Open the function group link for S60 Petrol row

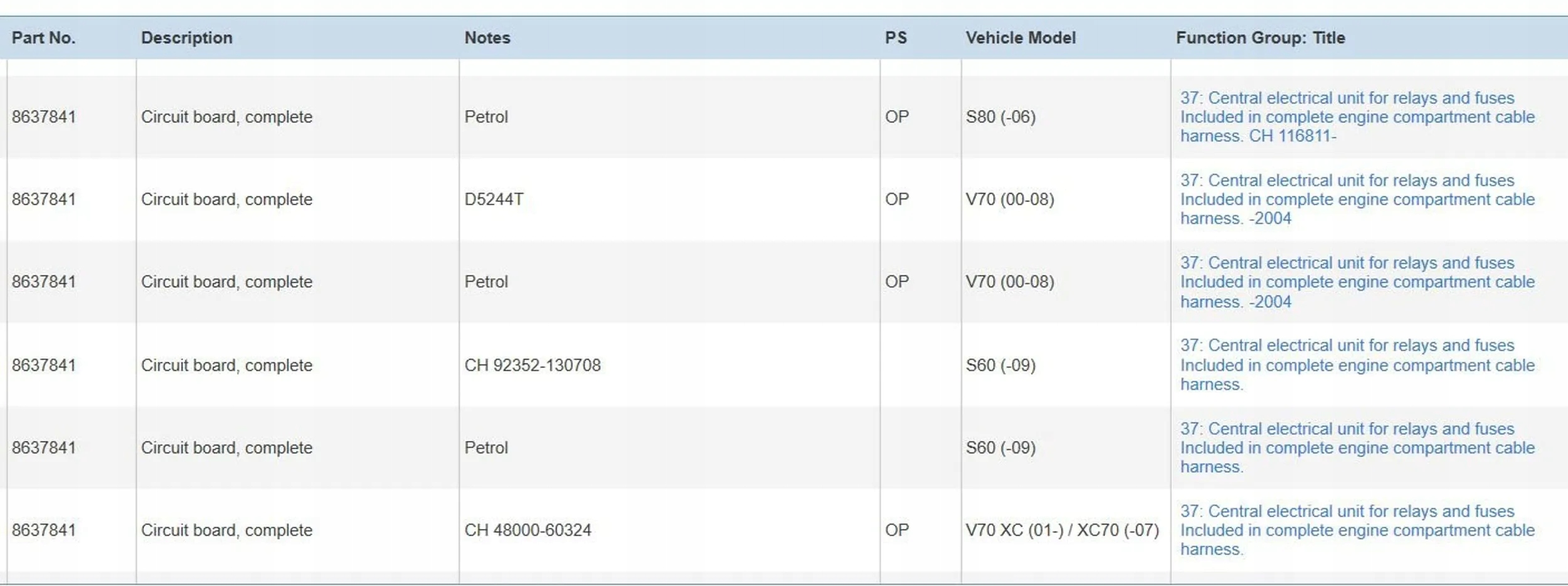[1357, 448]
